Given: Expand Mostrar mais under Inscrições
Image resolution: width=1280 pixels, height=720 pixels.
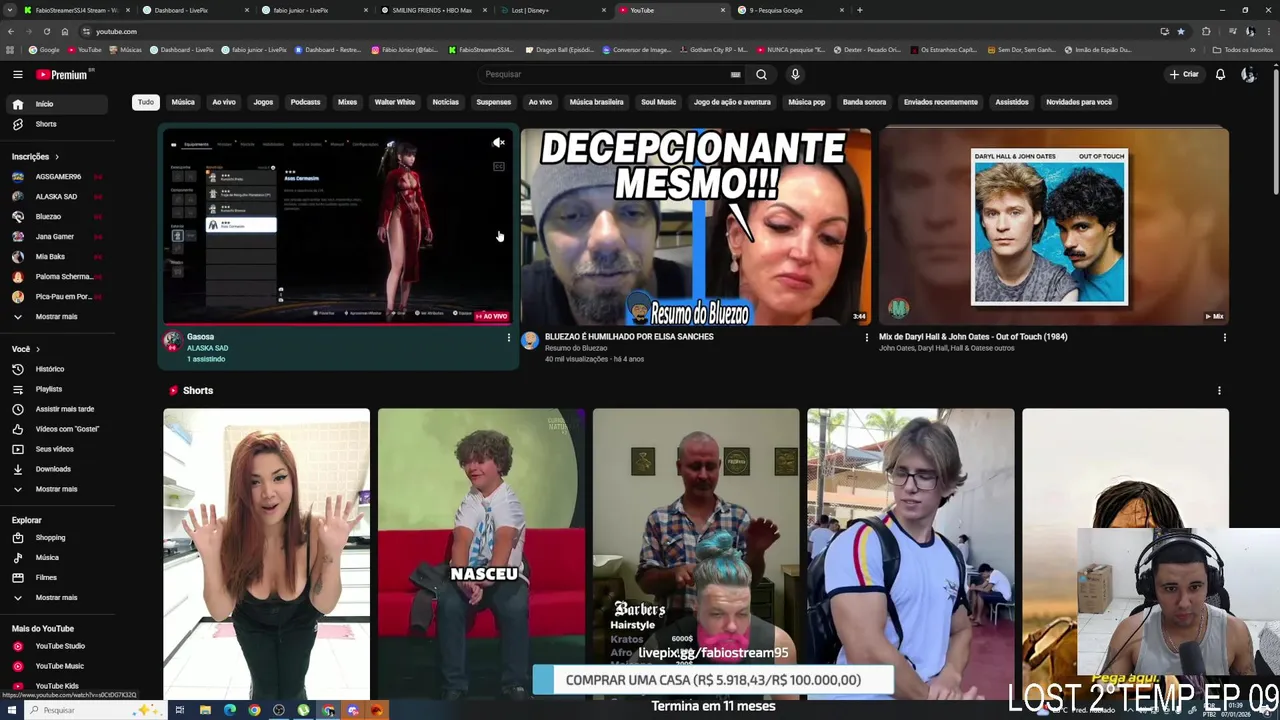Looking at the screenshot, I should pos(56,317).
